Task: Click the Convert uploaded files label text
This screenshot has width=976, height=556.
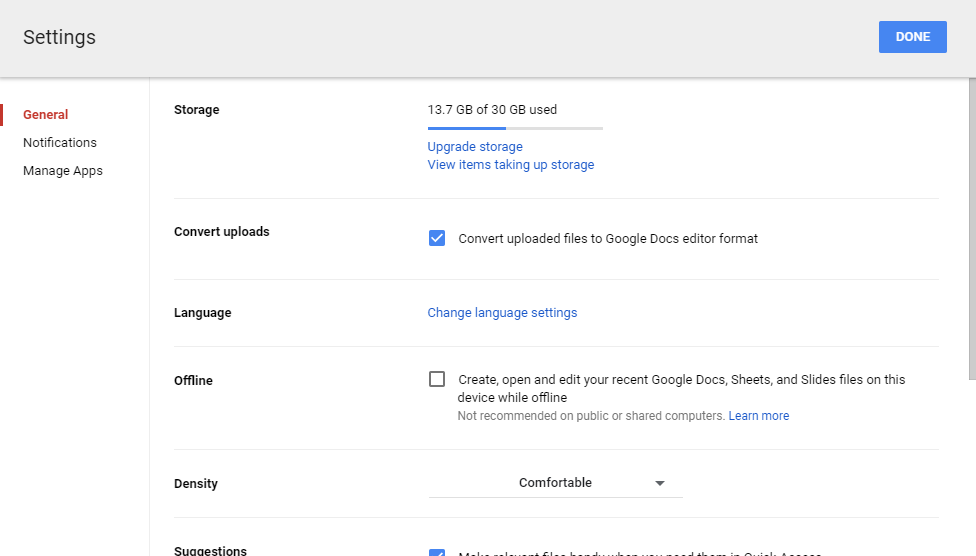Action: point(608,239)
